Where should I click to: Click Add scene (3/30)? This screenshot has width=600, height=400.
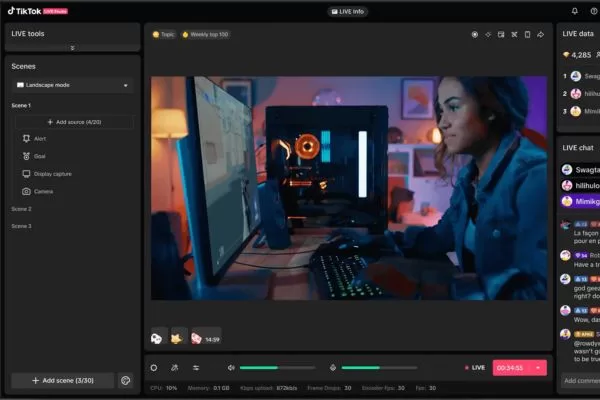(x=63, y=380)
